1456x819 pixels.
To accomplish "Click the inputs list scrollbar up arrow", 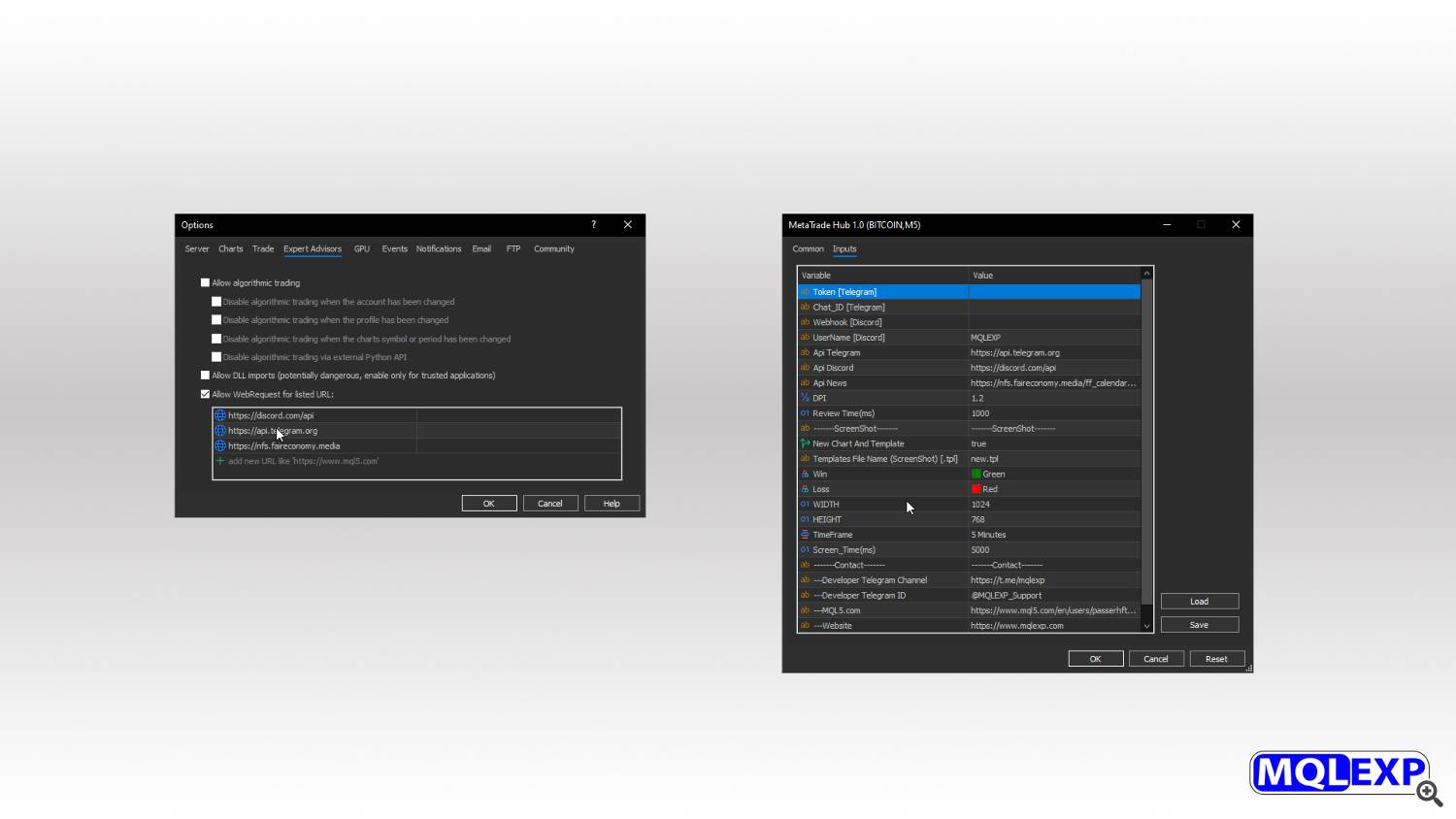I will tap(1147, 274).
